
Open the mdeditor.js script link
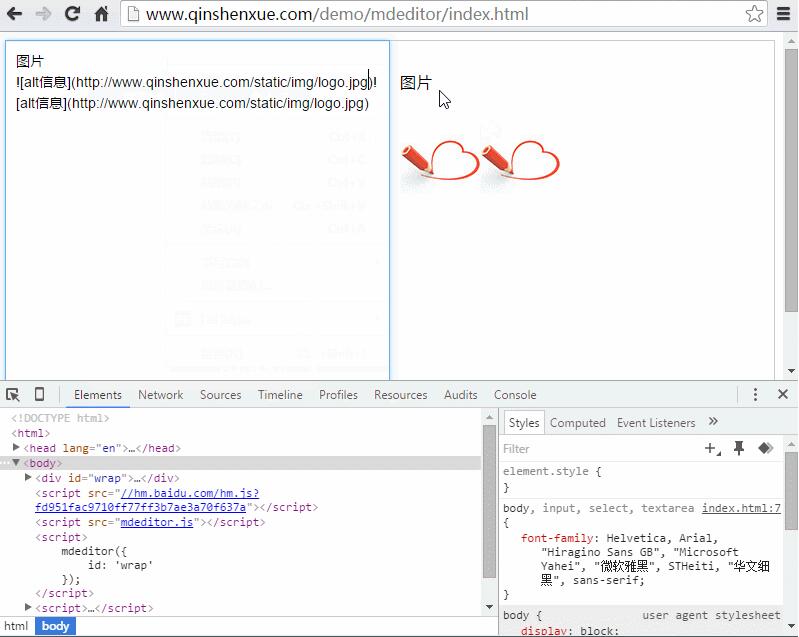pos(156,522)
